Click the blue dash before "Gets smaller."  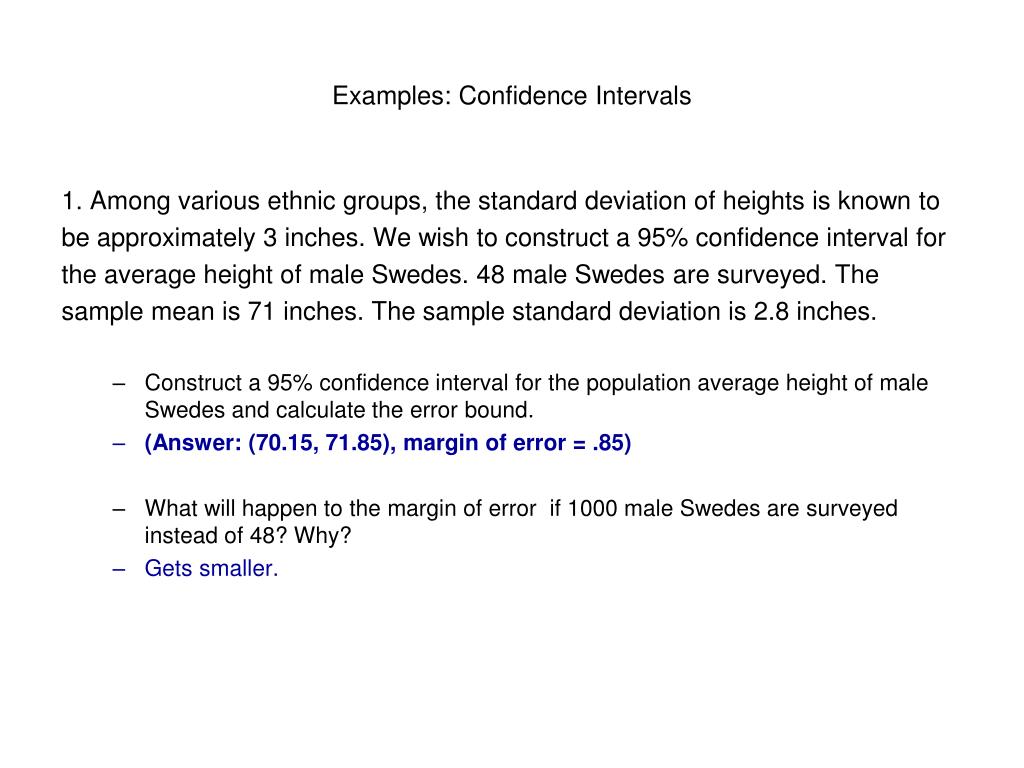click(119, 569)
